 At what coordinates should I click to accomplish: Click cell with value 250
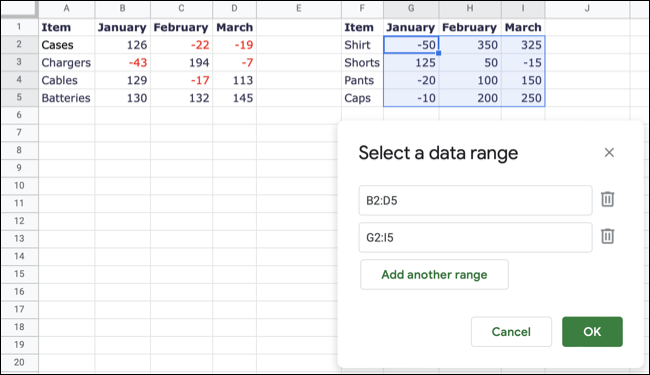point(523,98)
